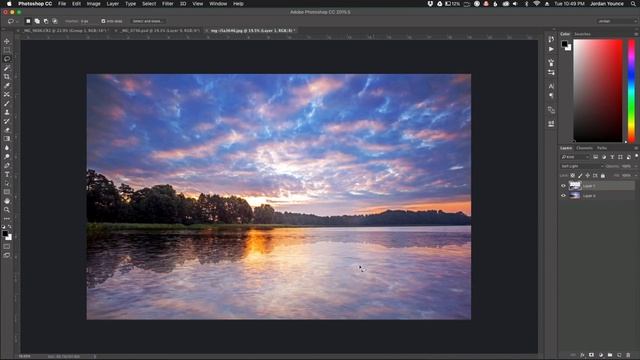Image resolution: width=640 pixels, height=360 pixels.
Task: Choose Subtract from selection mode
Action: pyautogui.click(x=46, y=21)
